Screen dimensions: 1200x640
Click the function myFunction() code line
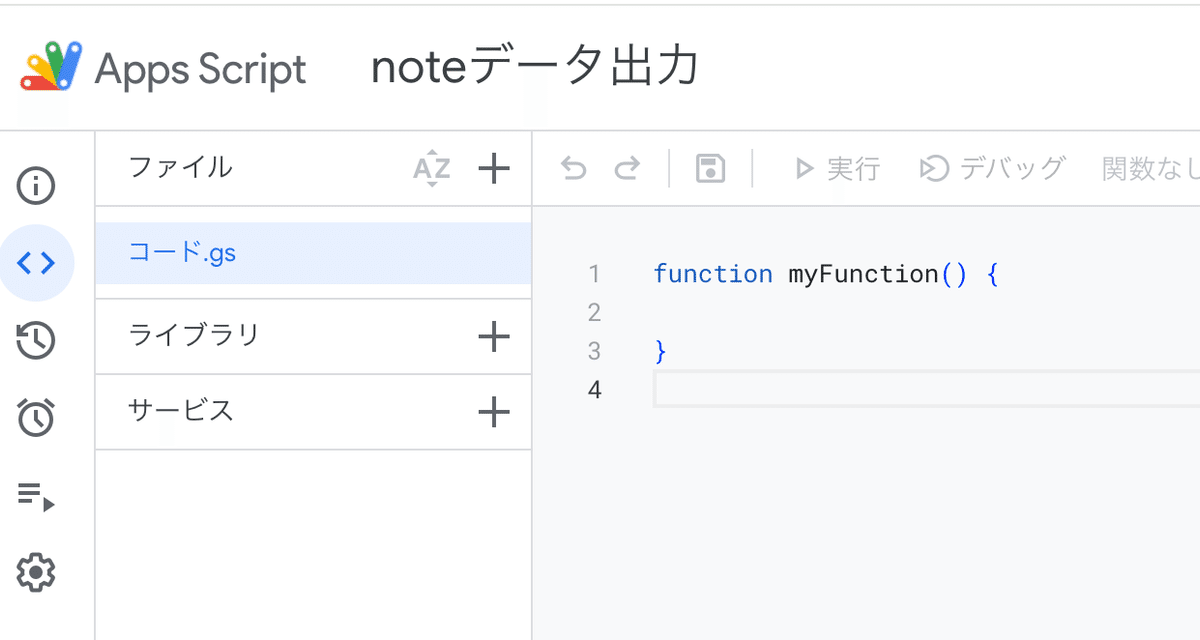(826, 274)
